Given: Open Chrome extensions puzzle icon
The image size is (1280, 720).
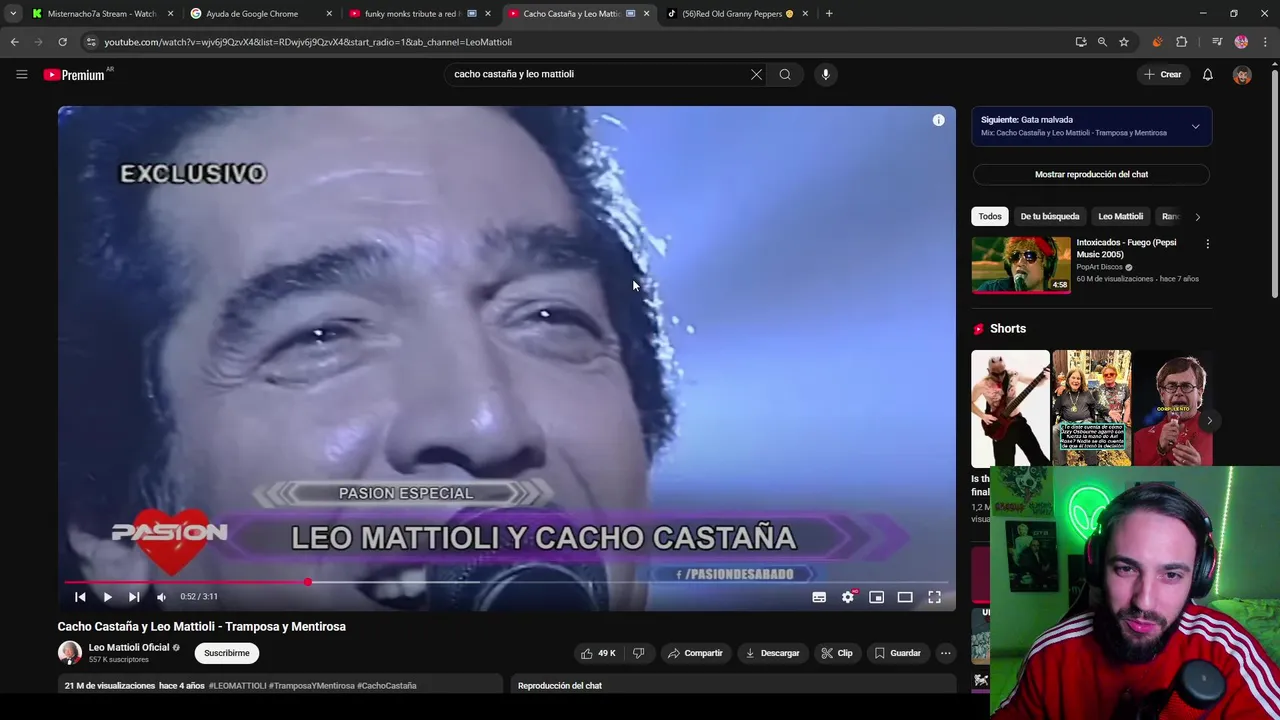Looking at the screenshot, I should 1182,42.
